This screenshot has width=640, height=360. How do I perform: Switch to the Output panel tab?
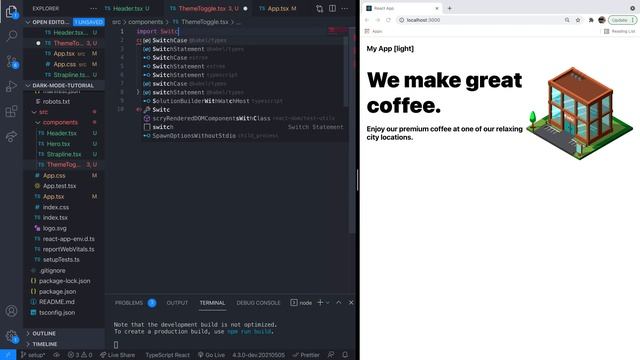click(x=177, y=303)
